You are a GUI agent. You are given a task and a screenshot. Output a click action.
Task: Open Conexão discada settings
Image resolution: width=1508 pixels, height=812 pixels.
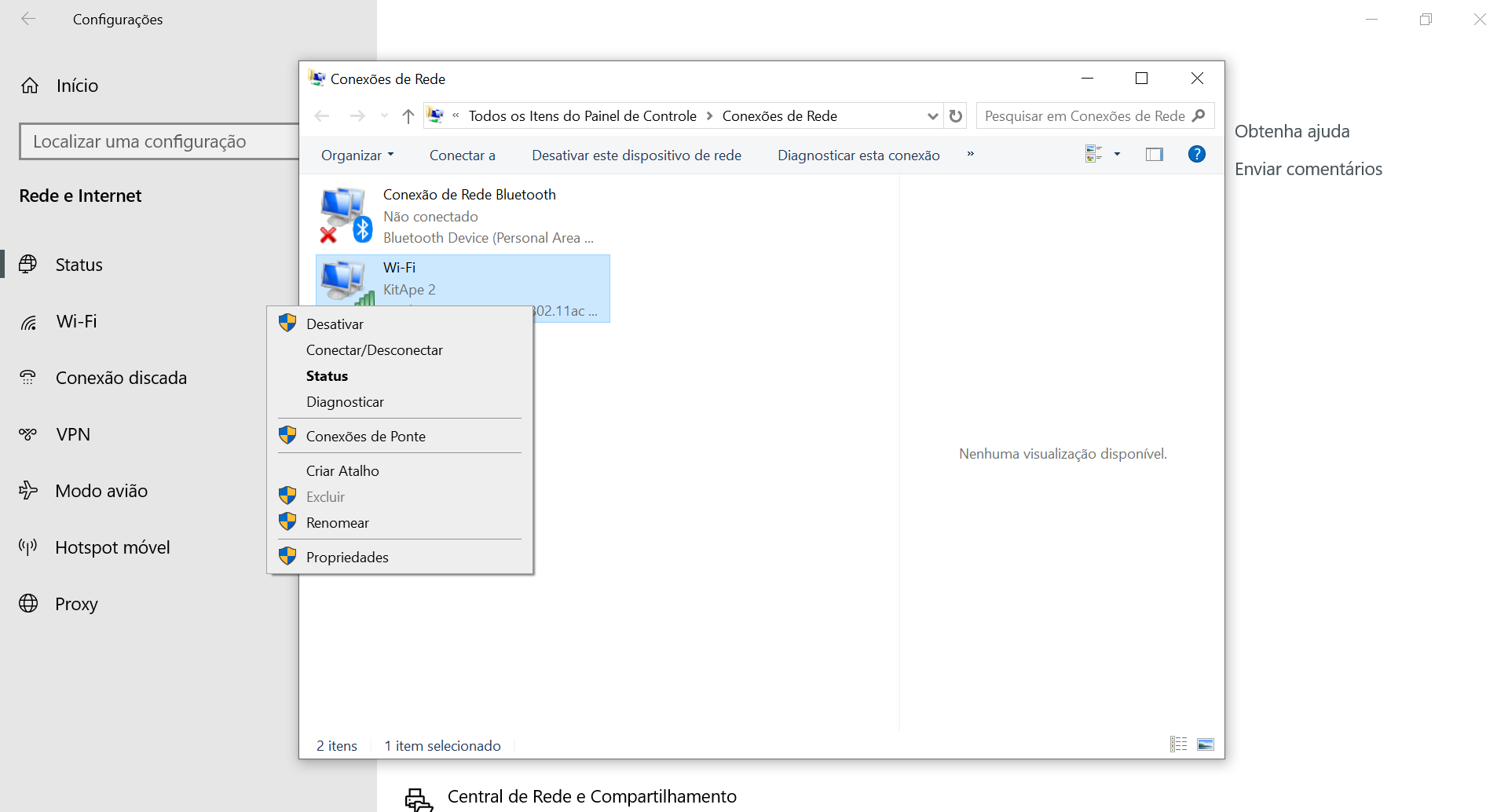point(121,378)
